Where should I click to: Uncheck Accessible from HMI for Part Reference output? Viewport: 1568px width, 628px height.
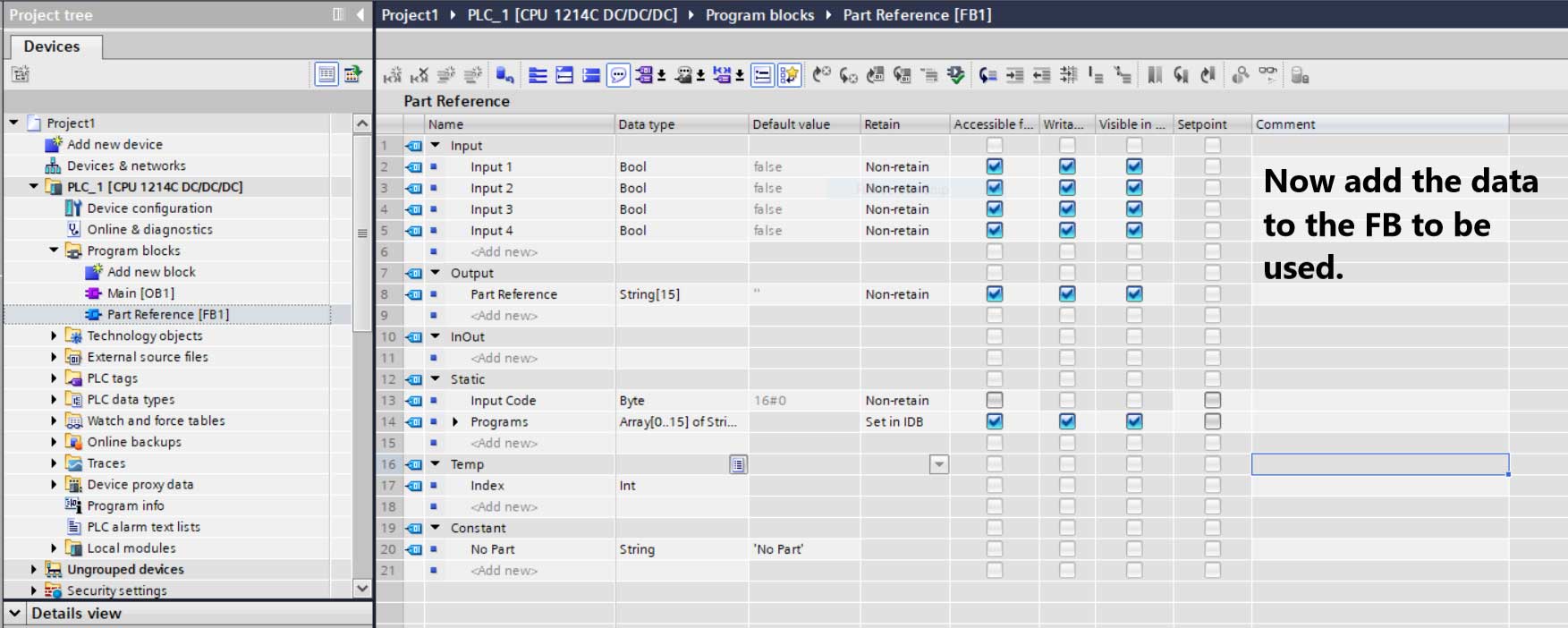995,294
